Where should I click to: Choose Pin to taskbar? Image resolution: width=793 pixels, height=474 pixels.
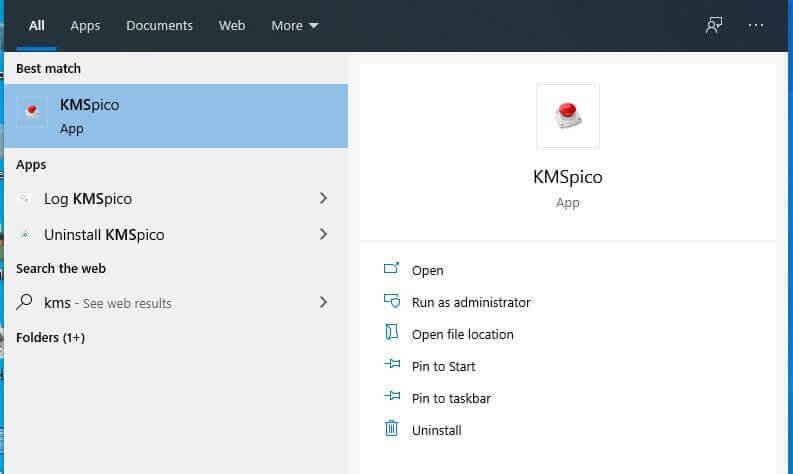click(x=451, y=399)
